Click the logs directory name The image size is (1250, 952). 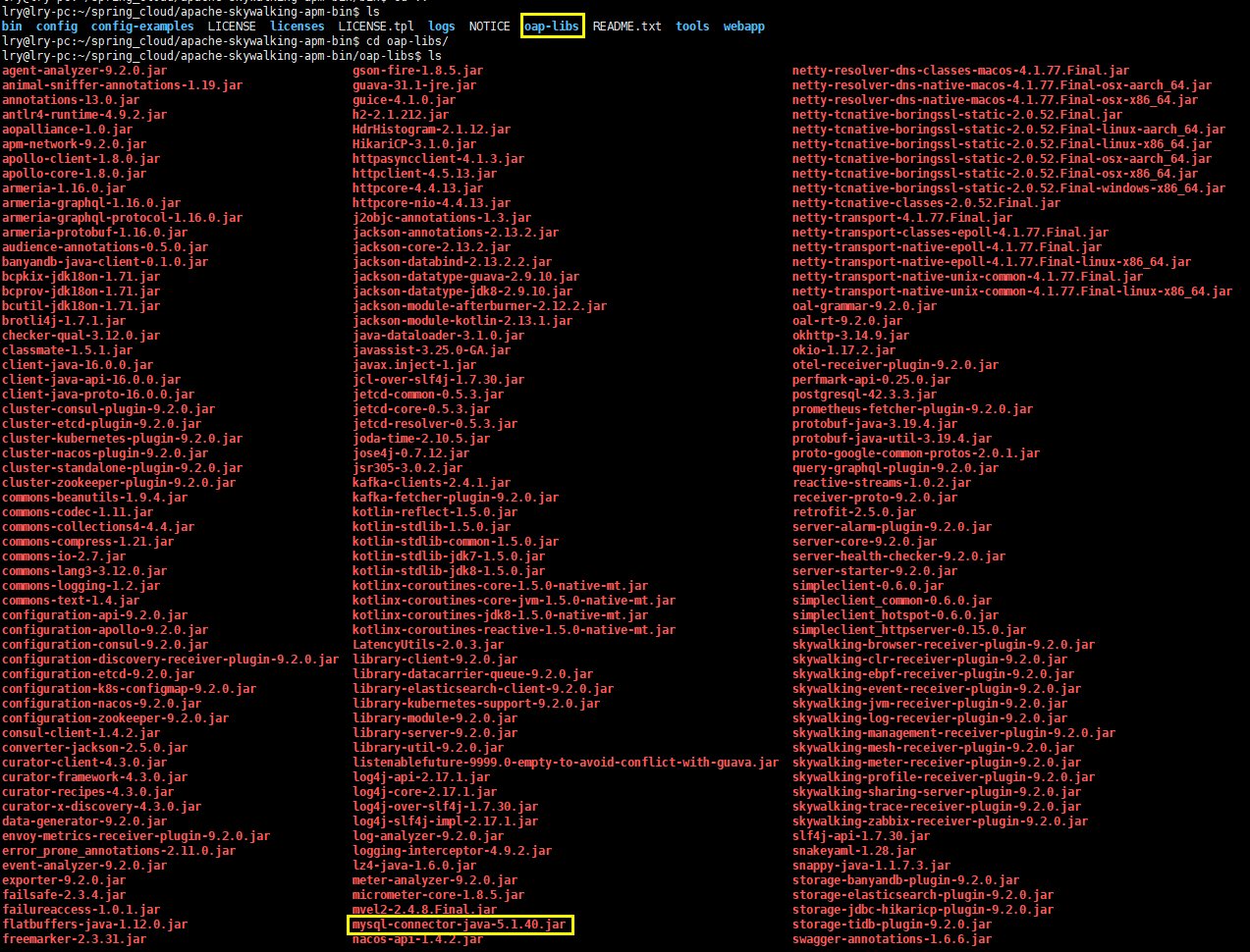pyautogui.click(x=442, y=26)
